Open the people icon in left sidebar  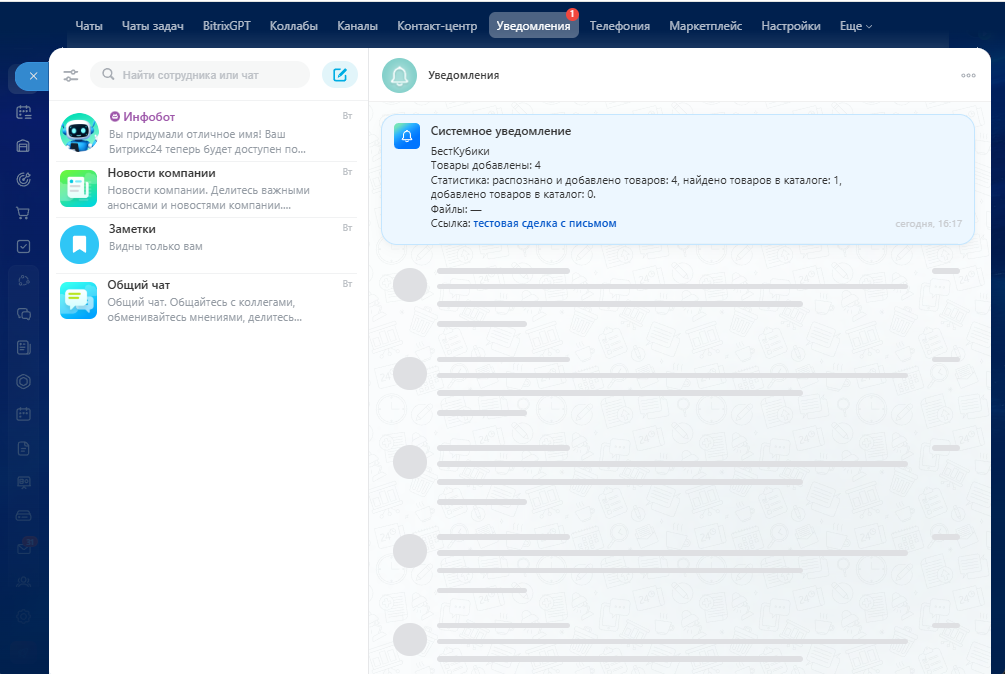pyautogui.click(x=23, y=582)
